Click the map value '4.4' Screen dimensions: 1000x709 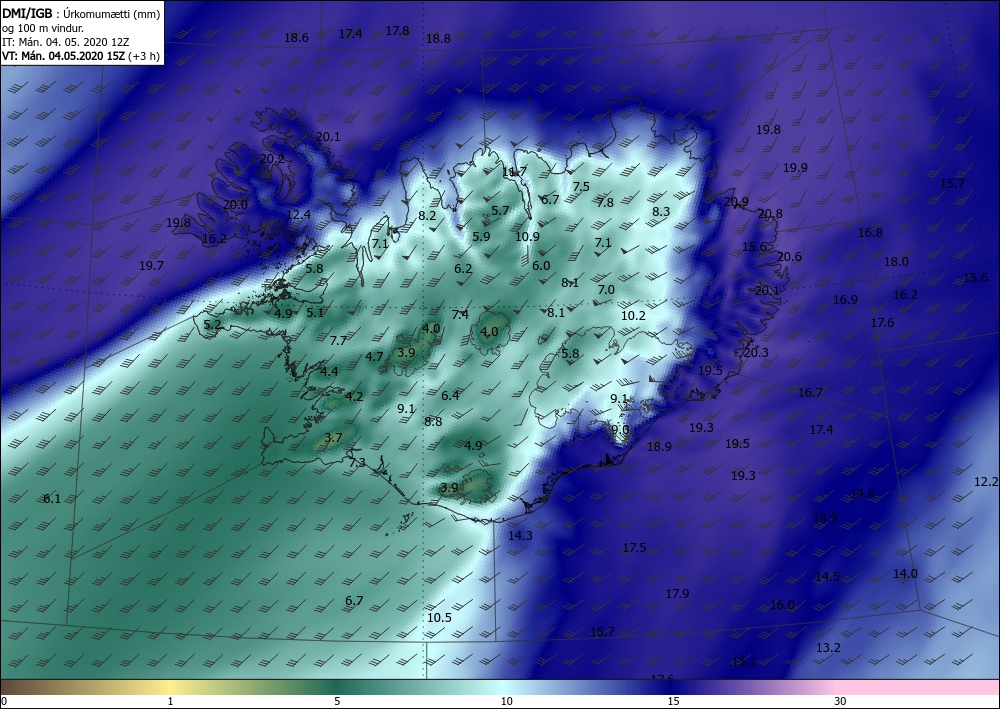coord(329,371)
